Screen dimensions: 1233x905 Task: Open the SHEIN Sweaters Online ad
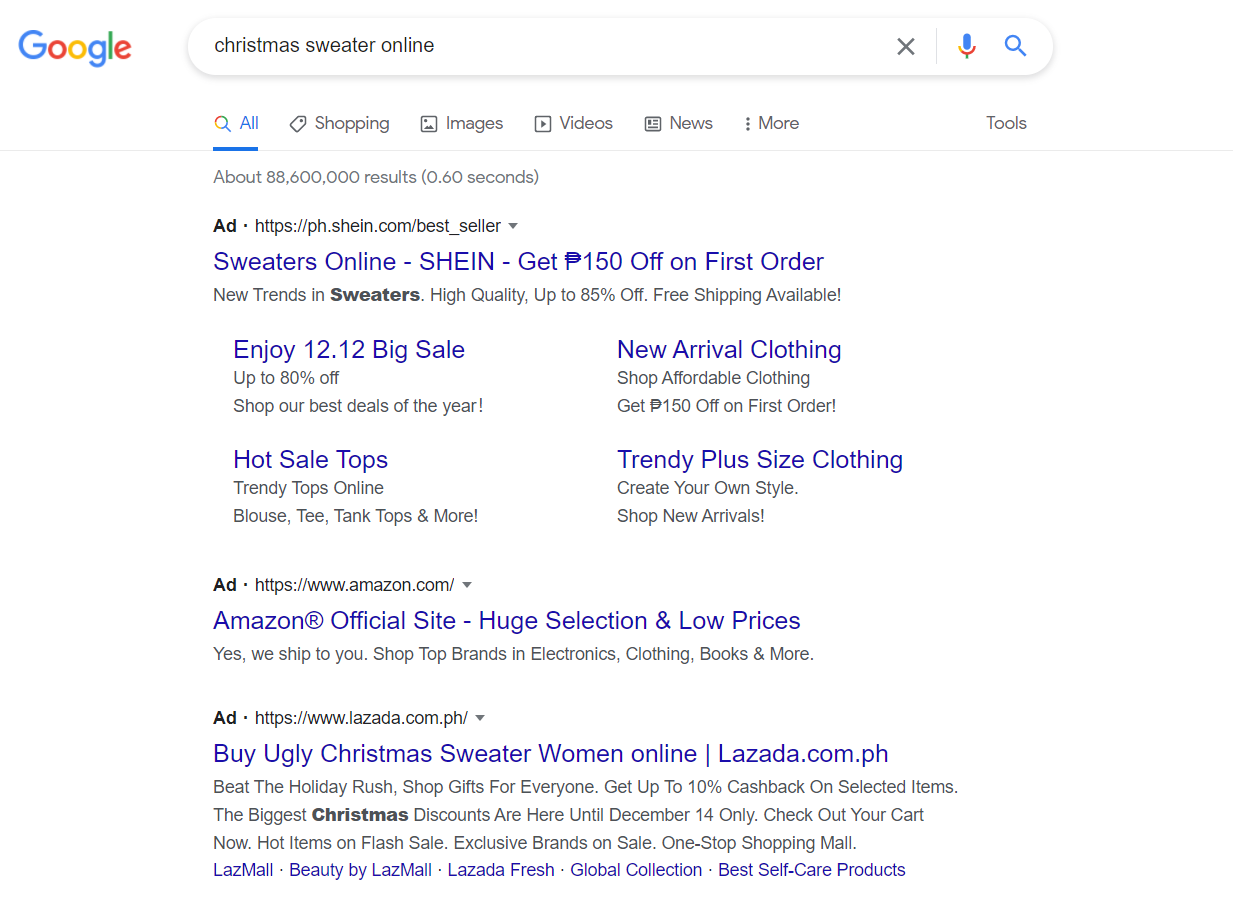click(518, 261)
